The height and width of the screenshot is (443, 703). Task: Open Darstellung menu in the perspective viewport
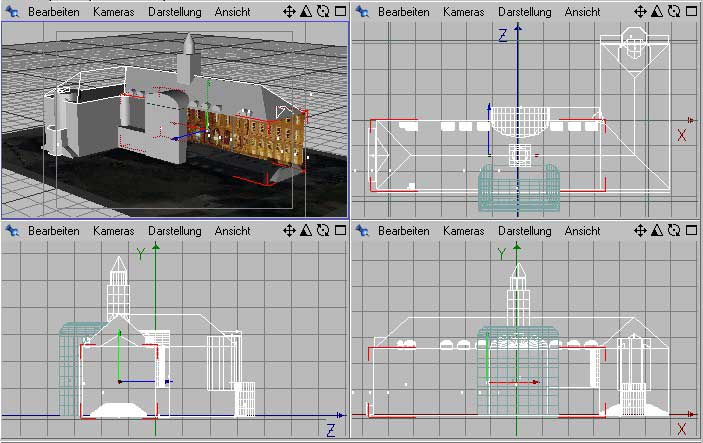point(175,12)
